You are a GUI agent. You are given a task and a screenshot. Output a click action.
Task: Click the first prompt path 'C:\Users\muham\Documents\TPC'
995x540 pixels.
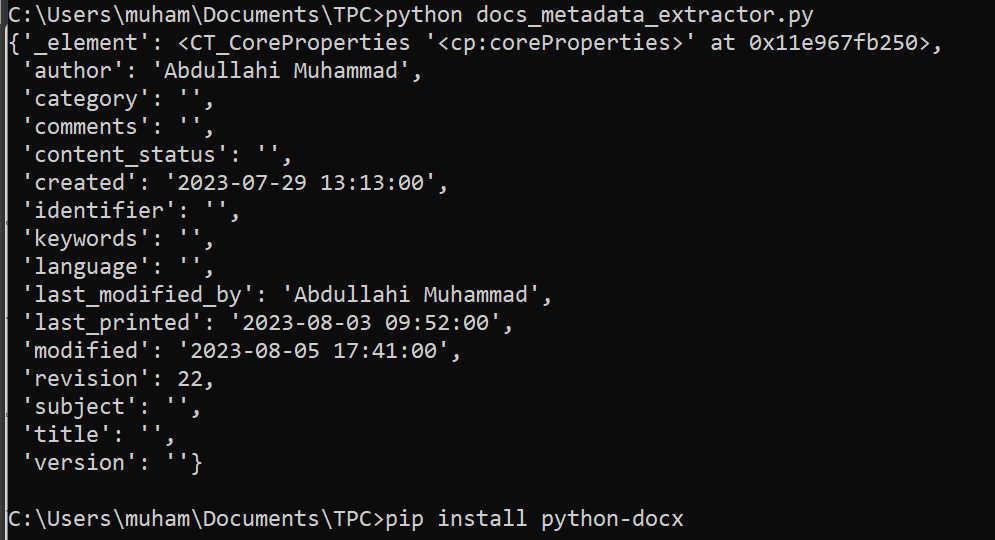click(190, 15)
